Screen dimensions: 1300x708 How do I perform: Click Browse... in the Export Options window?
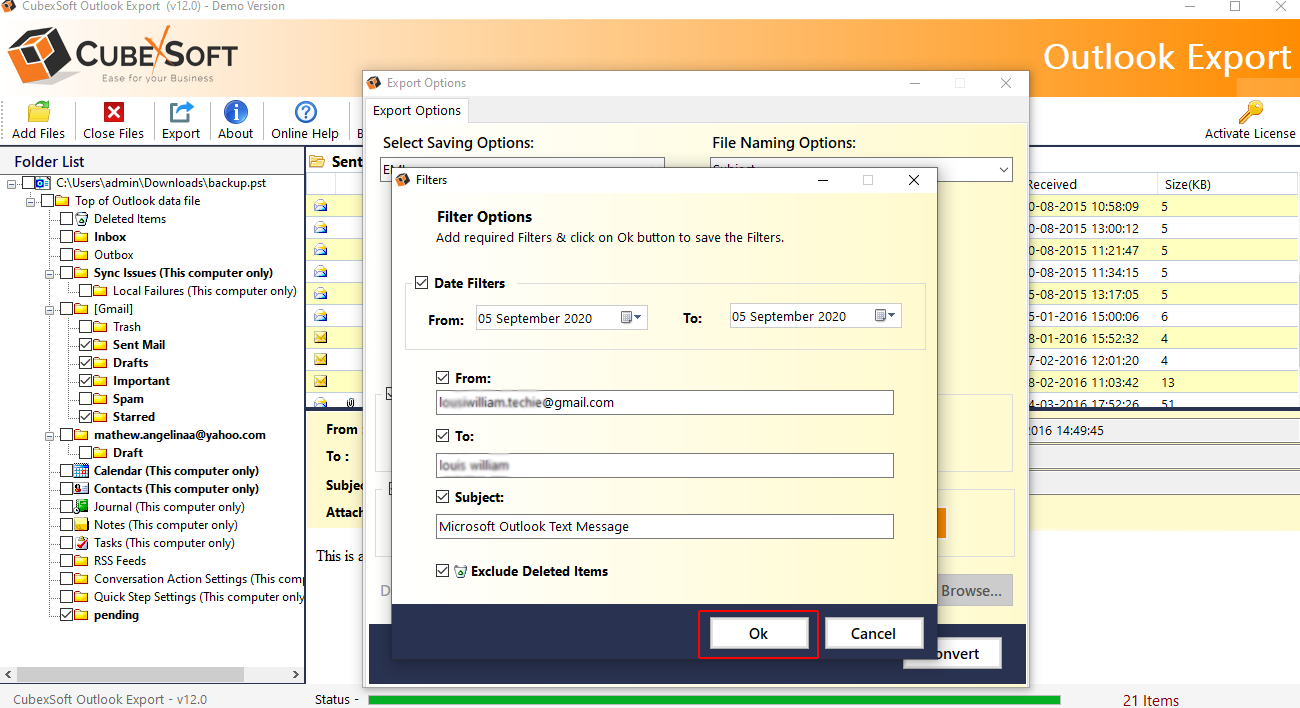971,591
